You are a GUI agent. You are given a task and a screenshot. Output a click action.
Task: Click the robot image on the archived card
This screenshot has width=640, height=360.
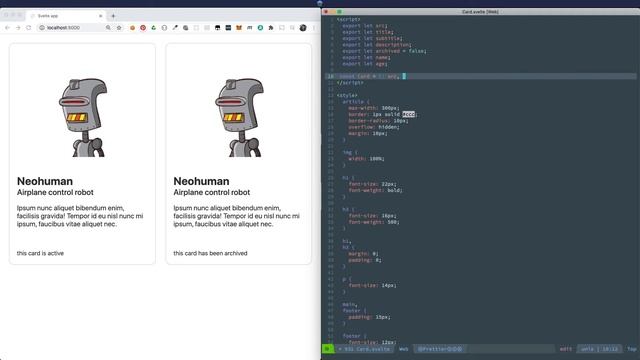tap(239, 118)
